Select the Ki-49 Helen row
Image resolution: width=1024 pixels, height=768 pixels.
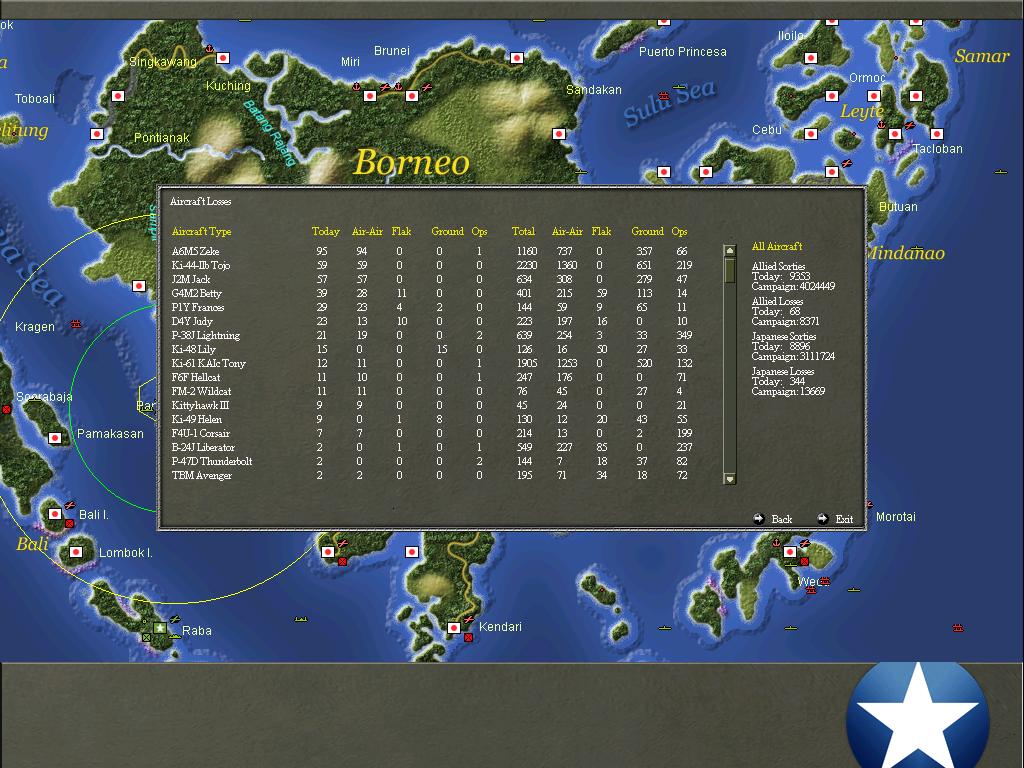click(432, 419)
